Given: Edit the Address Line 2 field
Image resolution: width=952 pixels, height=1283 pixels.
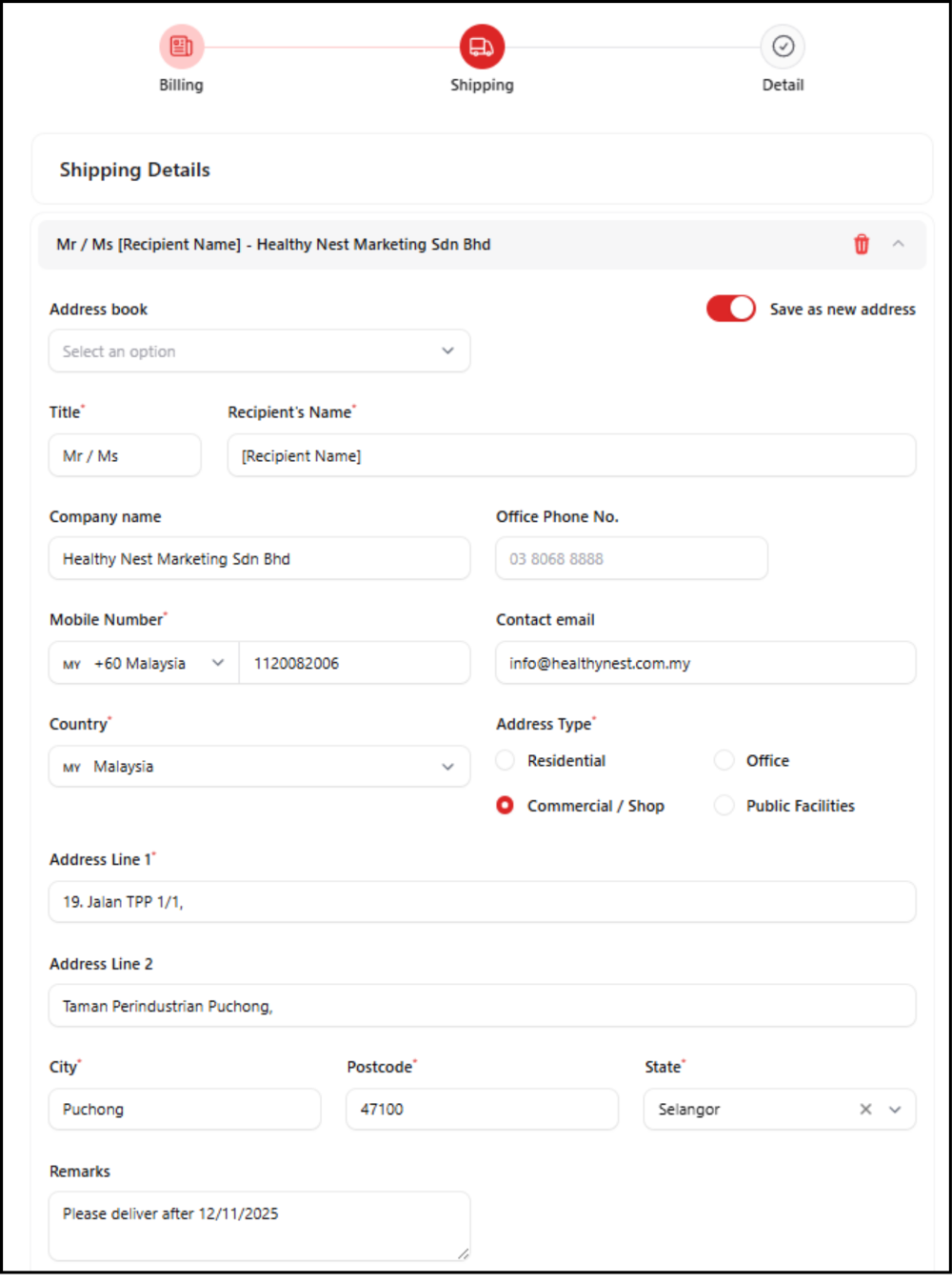Looking at the screenshot, I should point(482,1006).
